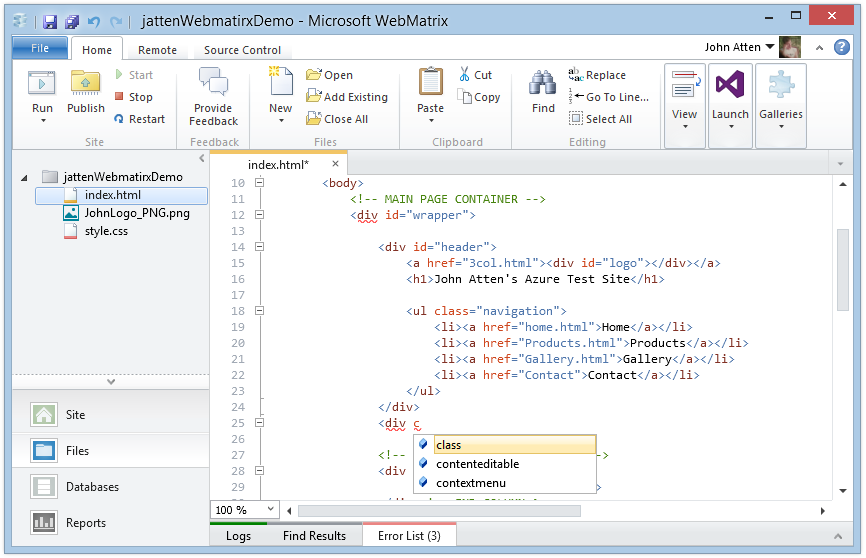Close the index.html tab
This screenshot has height=558, width=866.
click(335, 164)
